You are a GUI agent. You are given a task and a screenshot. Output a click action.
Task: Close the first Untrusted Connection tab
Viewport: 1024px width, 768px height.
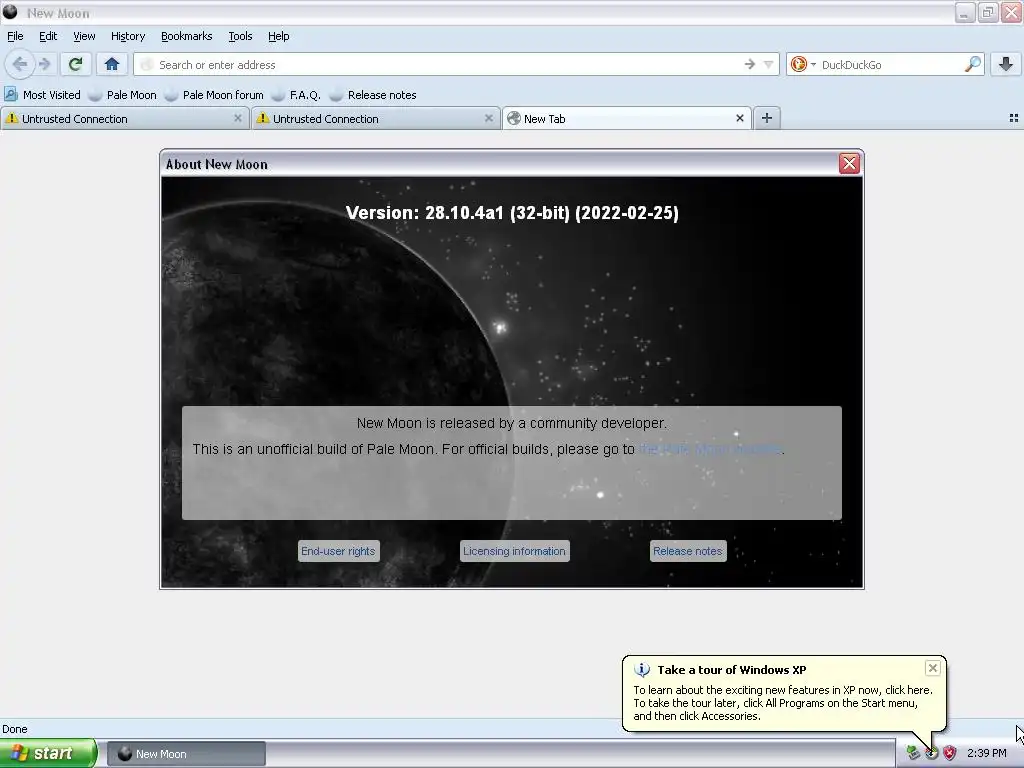[238, 118]
